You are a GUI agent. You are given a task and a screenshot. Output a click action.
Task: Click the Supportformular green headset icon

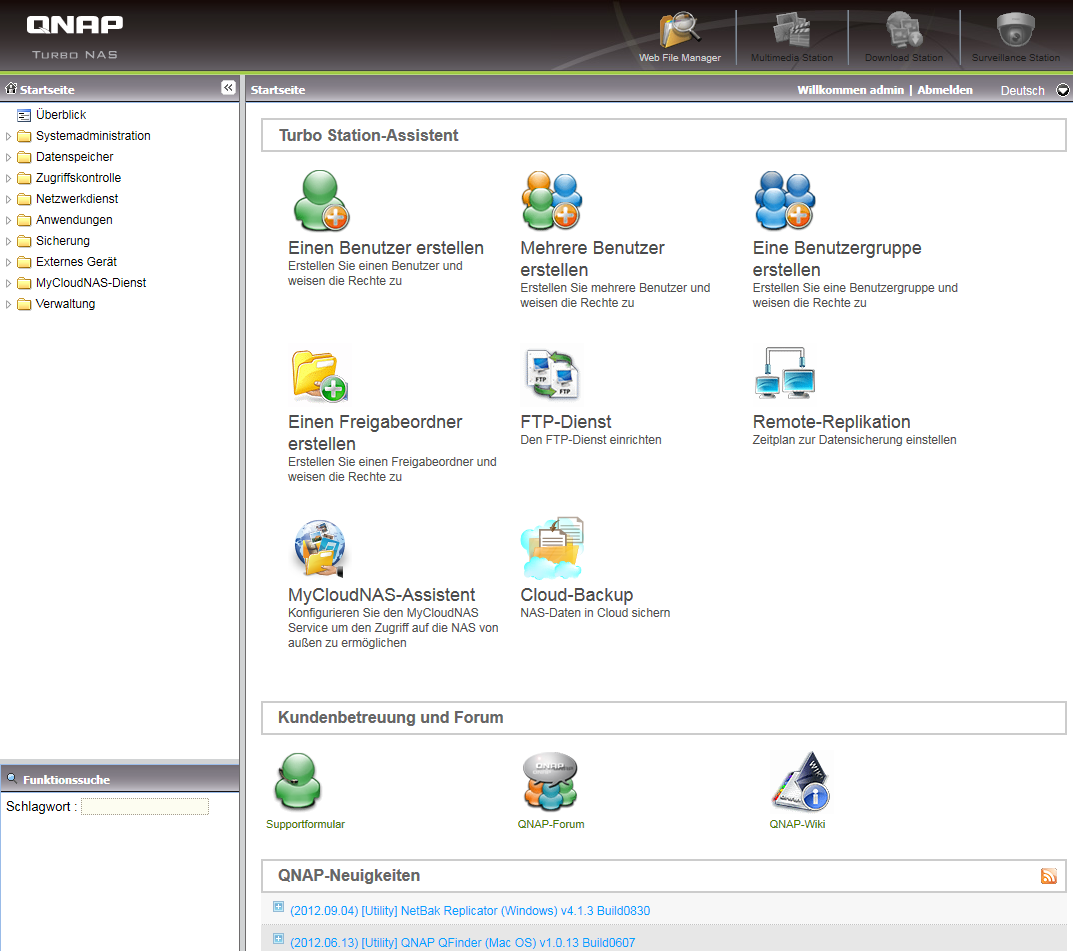[x=298, y=781]
